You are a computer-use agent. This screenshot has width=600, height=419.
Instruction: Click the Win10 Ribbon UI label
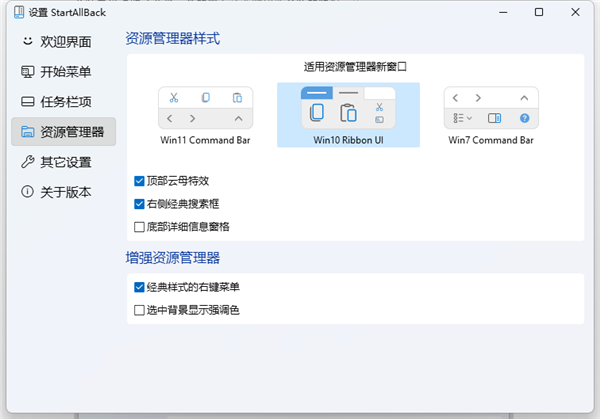pyautogui.click(x=348, y=140)
